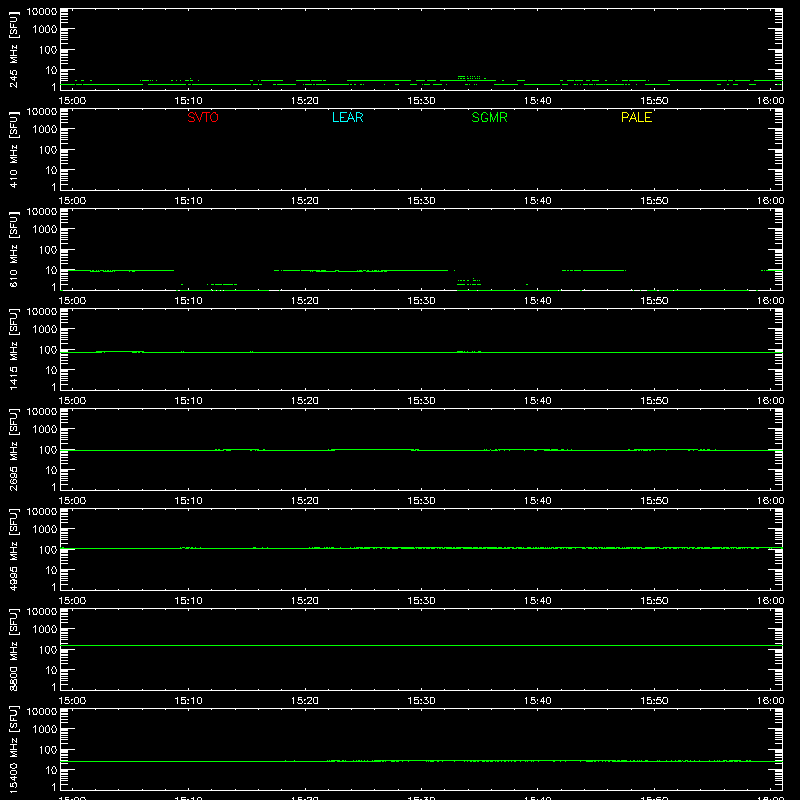Select the "15400 MHz [SFU]" axis title
Screen dimensions: 800x800
14,749
